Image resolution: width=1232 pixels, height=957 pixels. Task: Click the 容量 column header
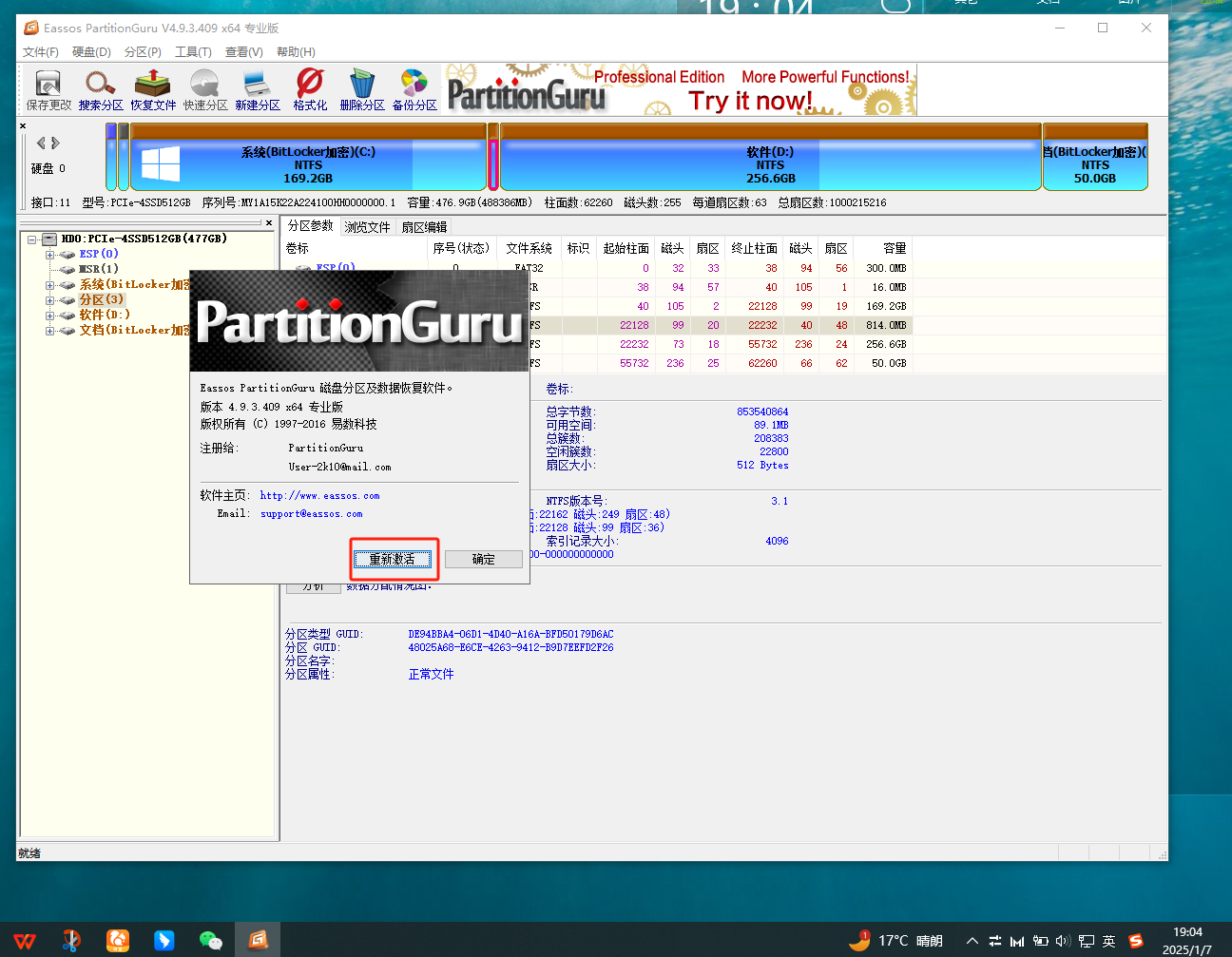coord(884,248)
